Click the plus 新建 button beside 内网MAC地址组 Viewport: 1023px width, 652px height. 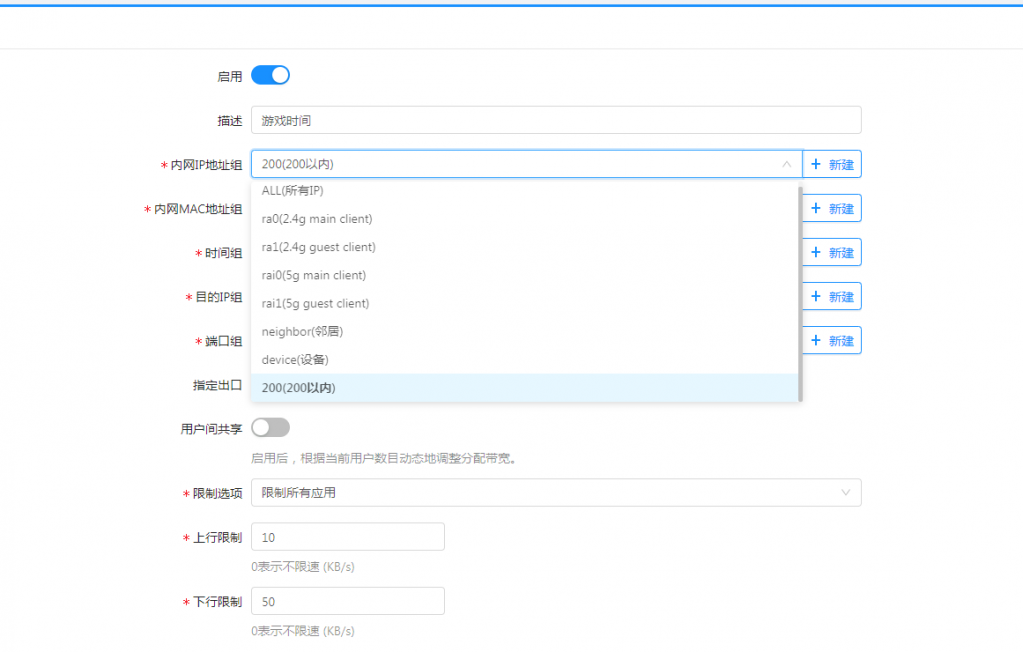[832, 208]
